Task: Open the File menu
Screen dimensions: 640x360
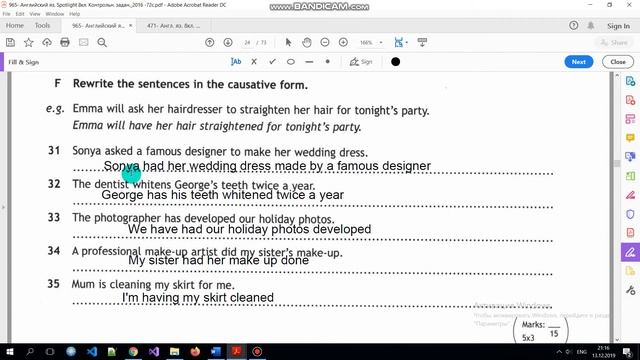Action: tap(7, 14)
